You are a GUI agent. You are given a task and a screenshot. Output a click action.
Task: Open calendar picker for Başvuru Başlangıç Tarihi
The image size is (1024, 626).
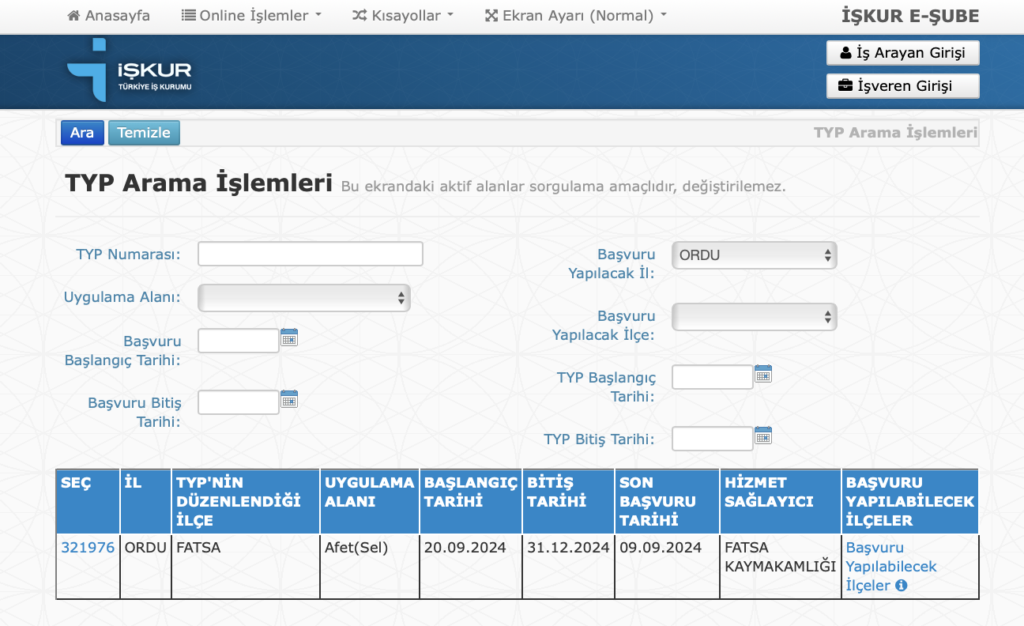[289, 338]
